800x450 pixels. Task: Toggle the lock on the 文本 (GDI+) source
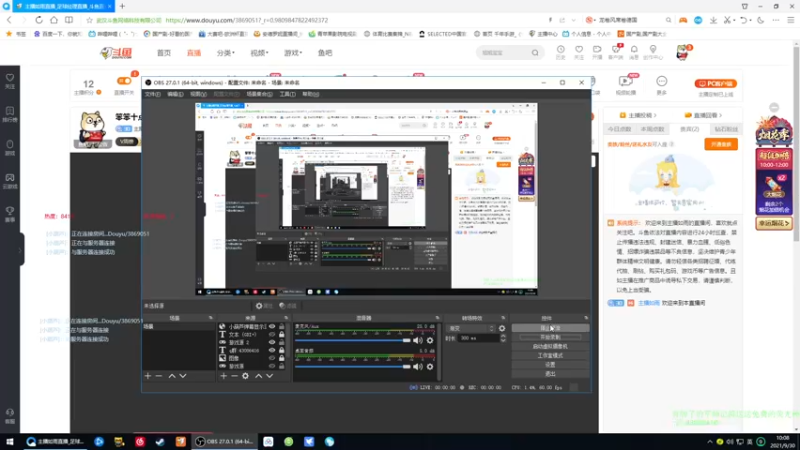click(x=282, y=335)
